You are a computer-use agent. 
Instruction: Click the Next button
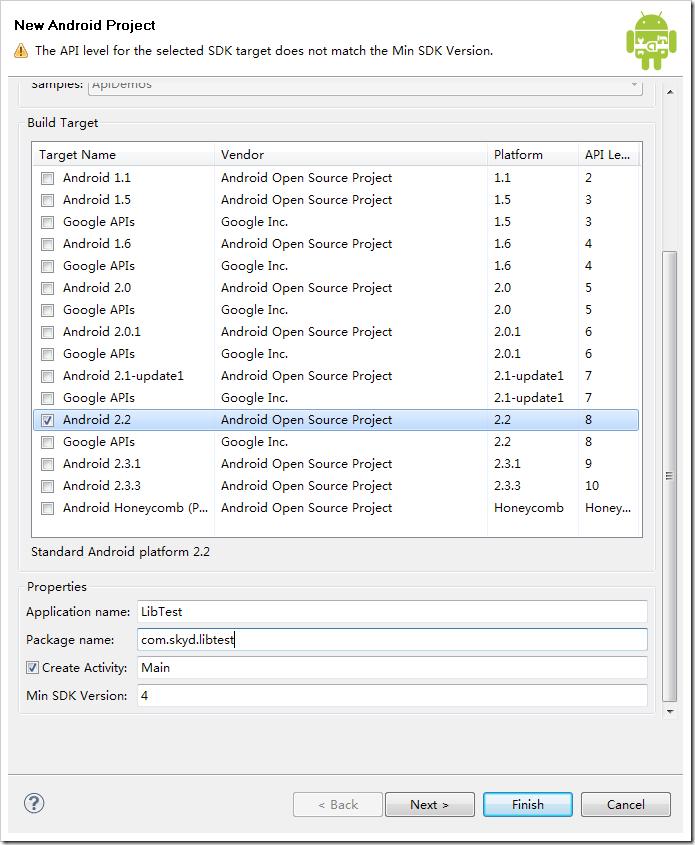tap(429, 805)
